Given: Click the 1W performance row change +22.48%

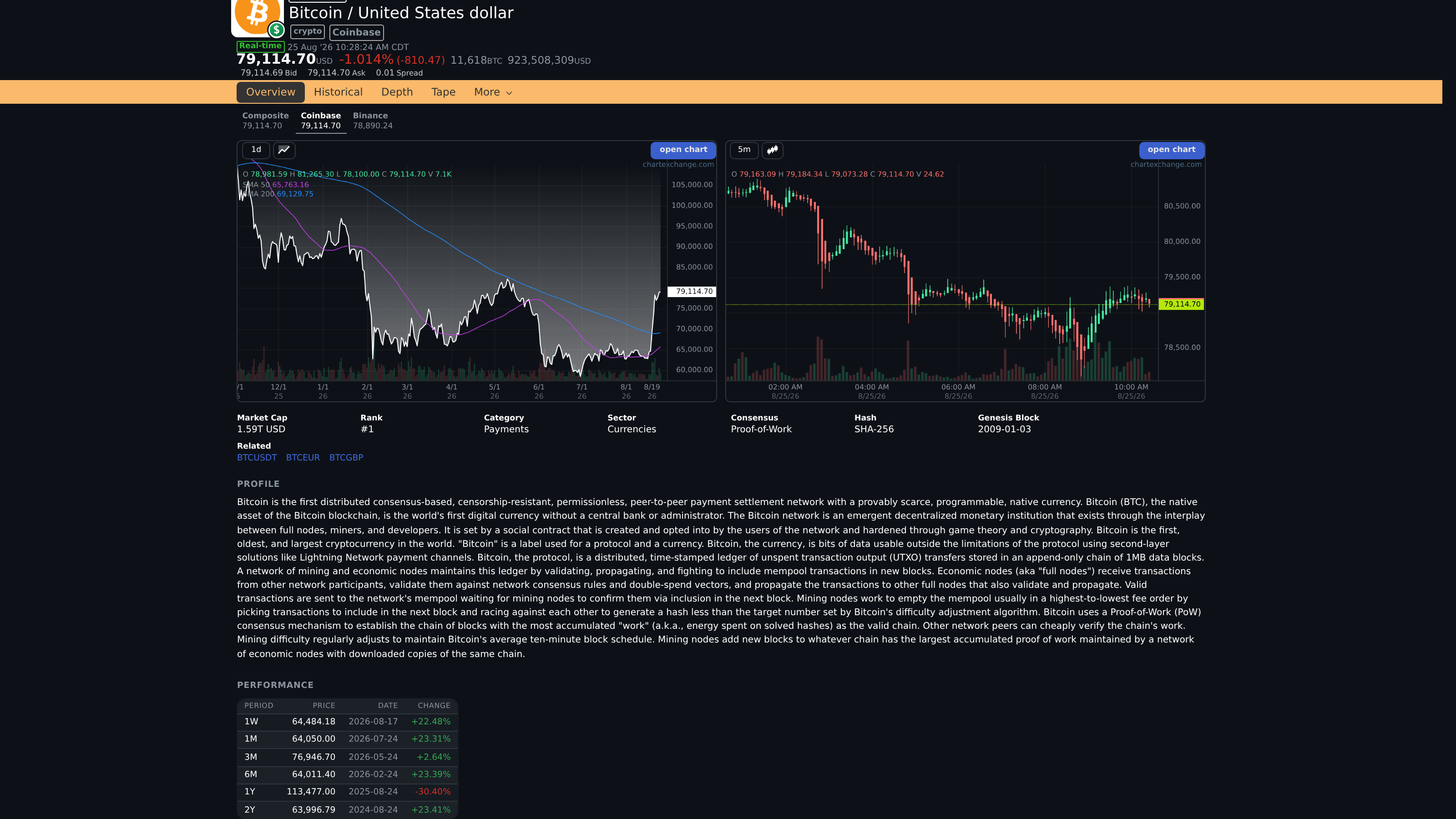Looking at the screenshot, I should point(431,722).
